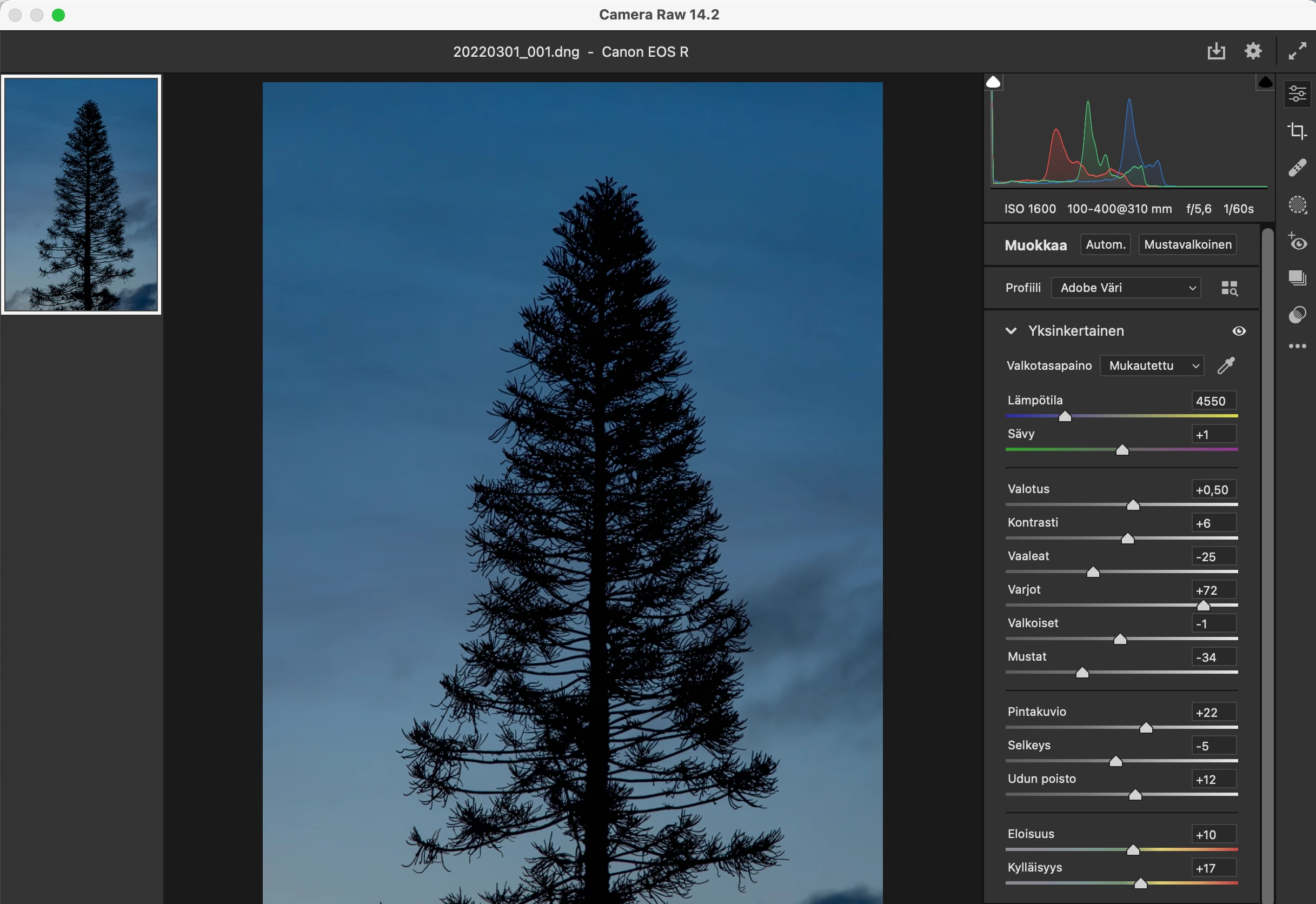
Task: Toggle highlight clipping warning in histogram
Action: click(1265, 82)
